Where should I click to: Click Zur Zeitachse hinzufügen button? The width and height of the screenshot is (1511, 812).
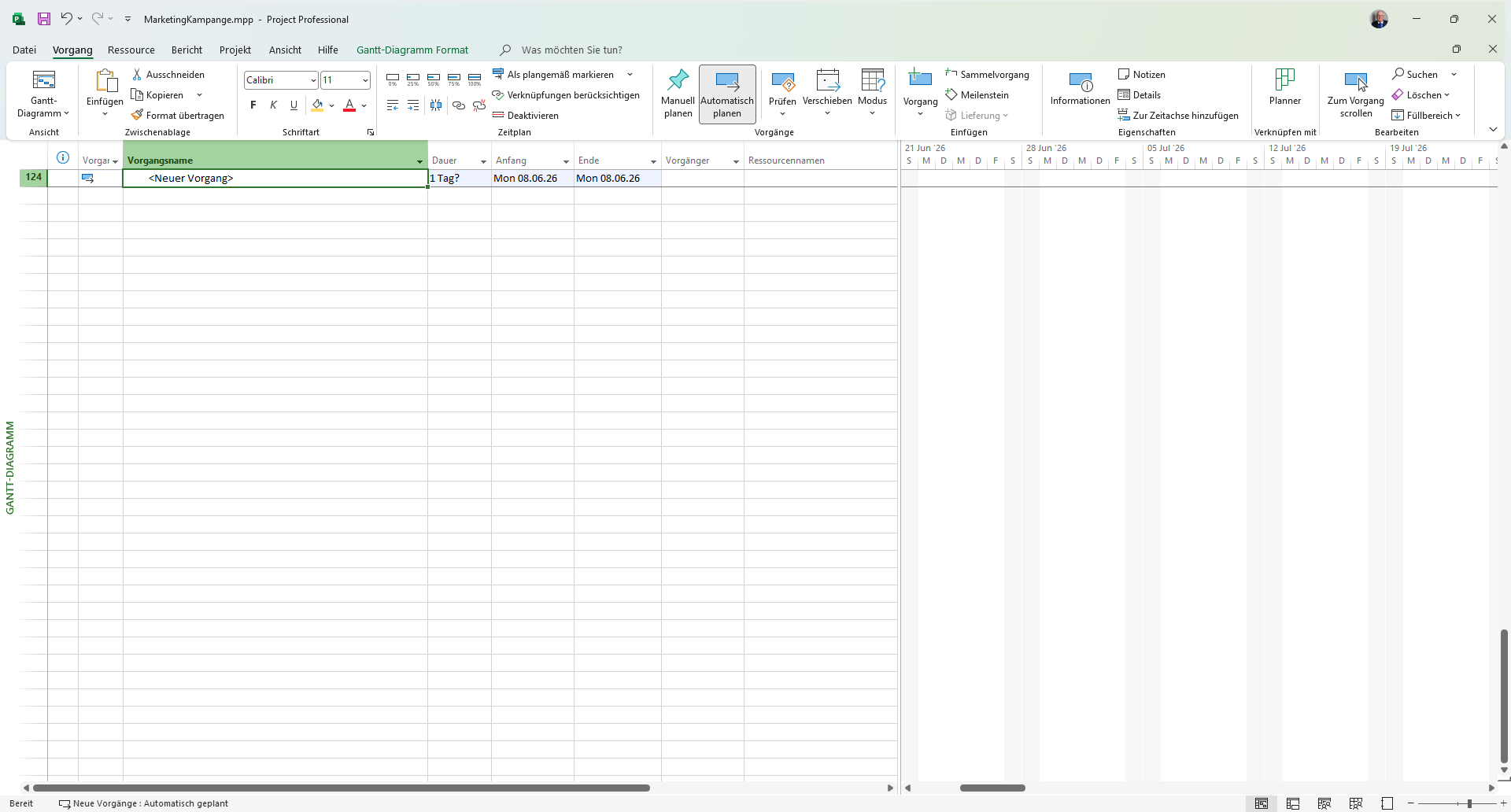(x=1178, y=115)
